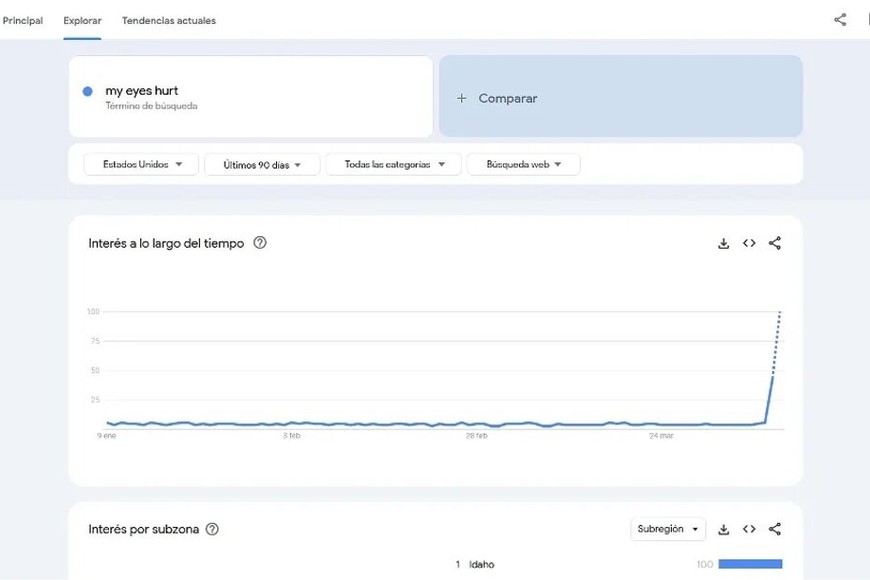The image size is (870, 580).
Task: Open embed code for interest over time chart
Action: (x=749, y=243)
